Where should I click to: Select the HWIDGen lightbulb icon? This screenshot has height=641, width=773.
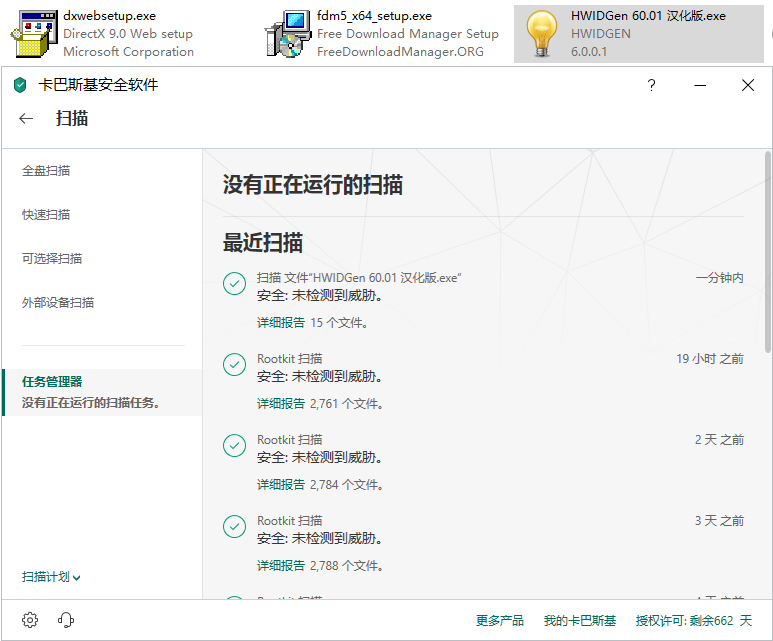tap(542, 34)
